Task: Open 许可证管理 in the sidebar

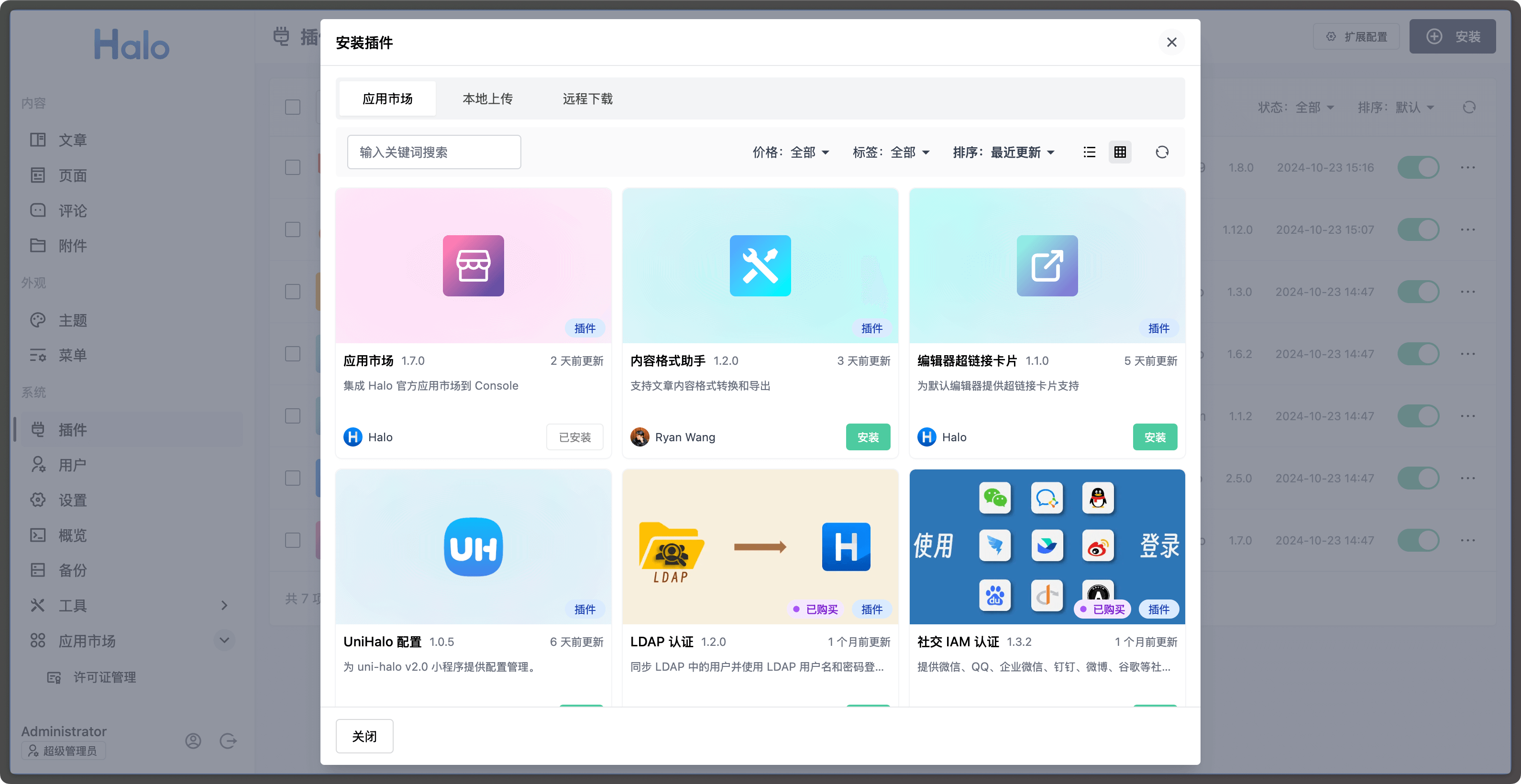Action: coord(104,677)
